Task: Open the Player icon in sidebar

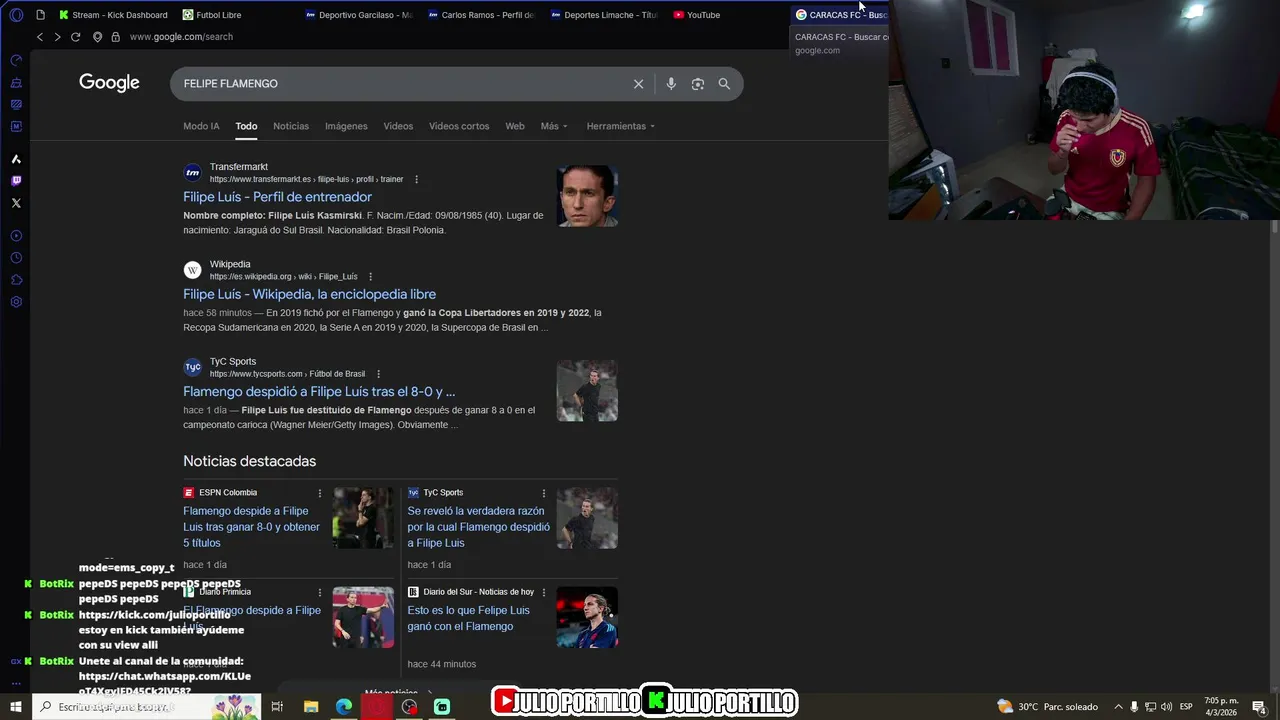Action: pos(16,236)
